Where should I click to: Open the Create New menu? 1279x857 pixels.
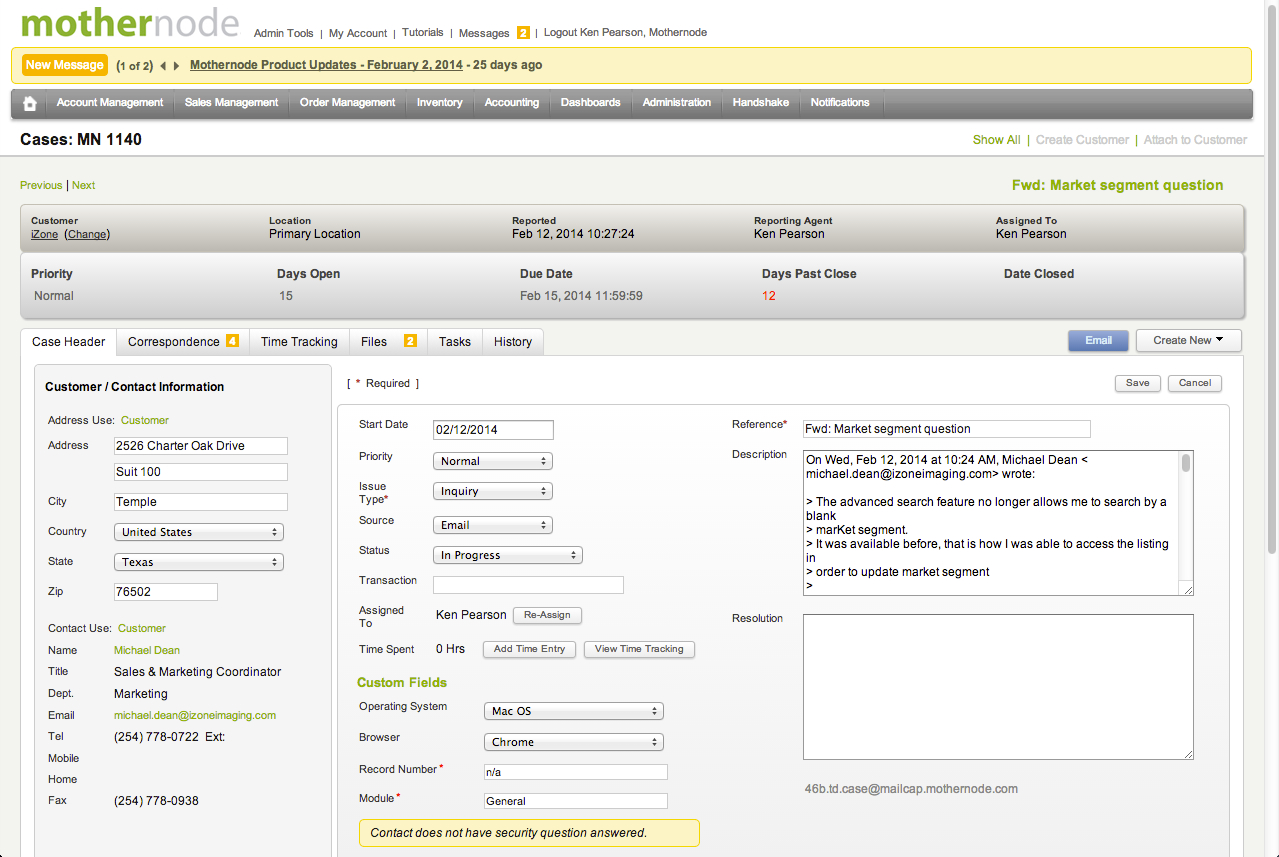click(x=1188, y=340)
